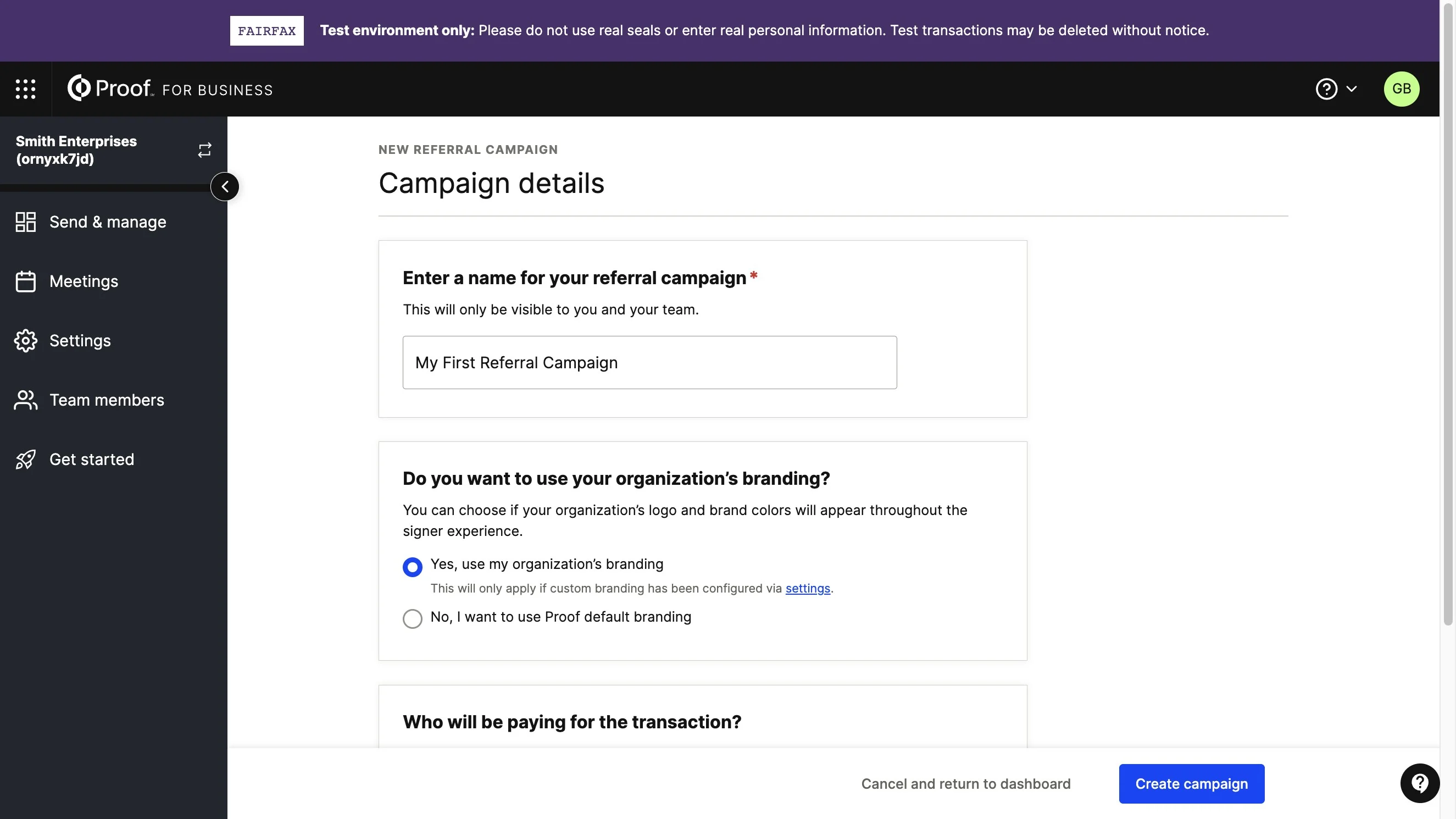Click the Get started rocket icon
The height and width of the screenshot is (819, 1456).
[25, 460]
